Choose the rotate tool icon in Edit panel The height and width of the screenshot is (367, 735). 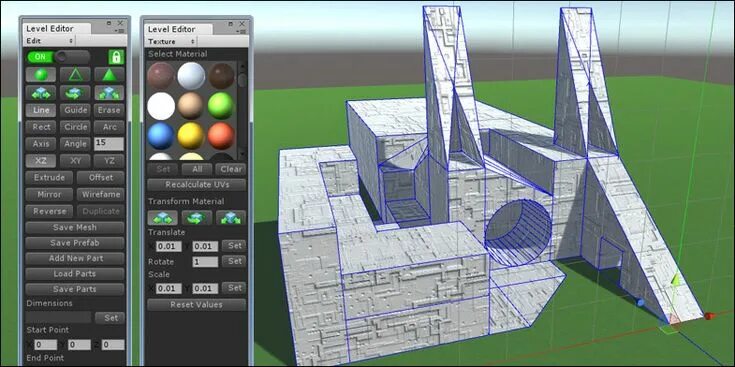click(75, 93)
